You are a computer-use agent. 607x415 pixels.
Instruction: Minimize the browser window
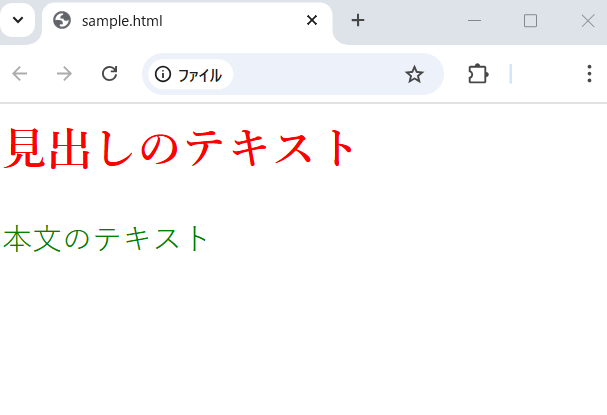474,21
